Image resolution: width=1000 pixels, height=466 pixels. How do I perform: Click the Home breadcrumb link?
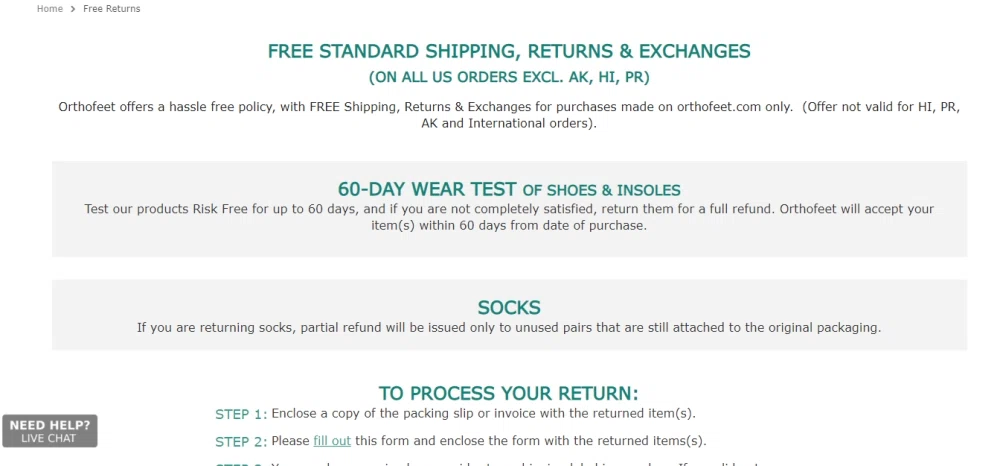pos(50,9)
